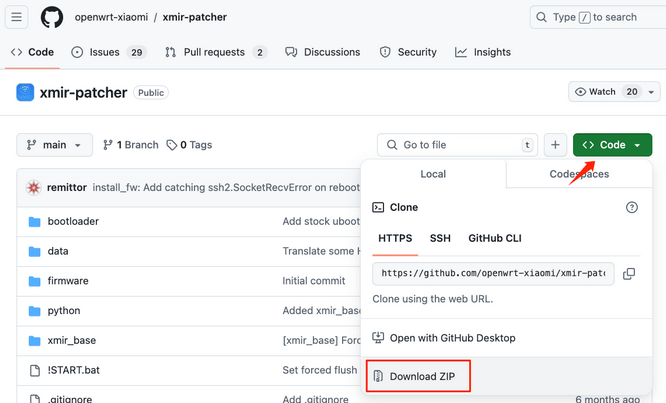Click the 0 Tags link

tap(189, 145)
